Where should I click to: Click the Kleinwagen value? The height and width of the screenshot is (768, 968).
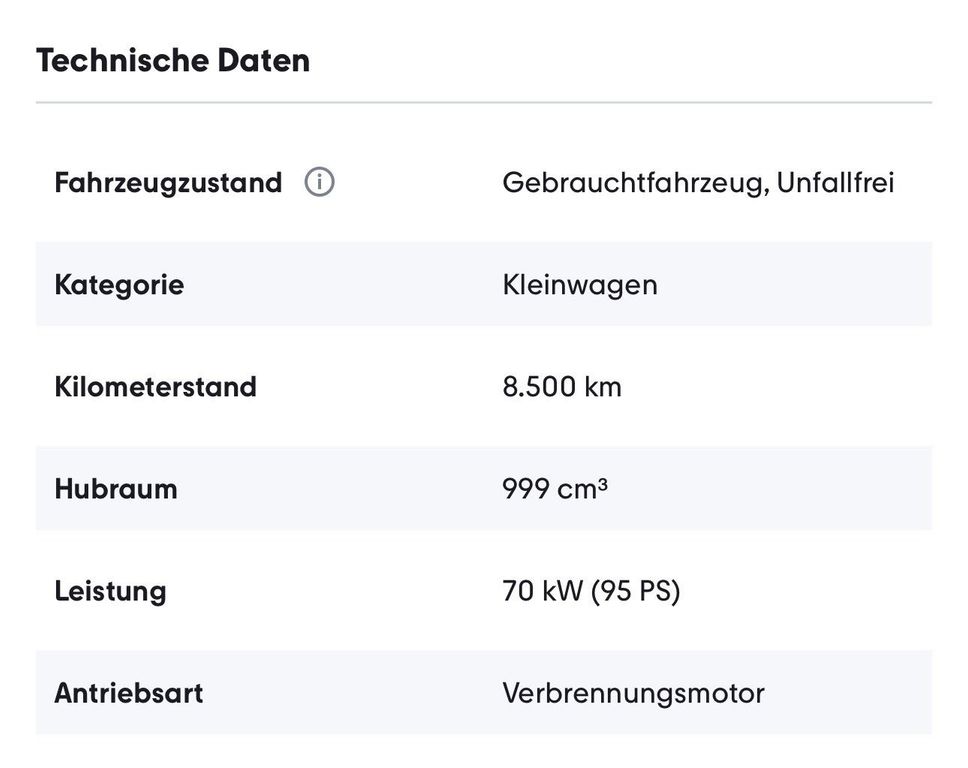point(580,285)
